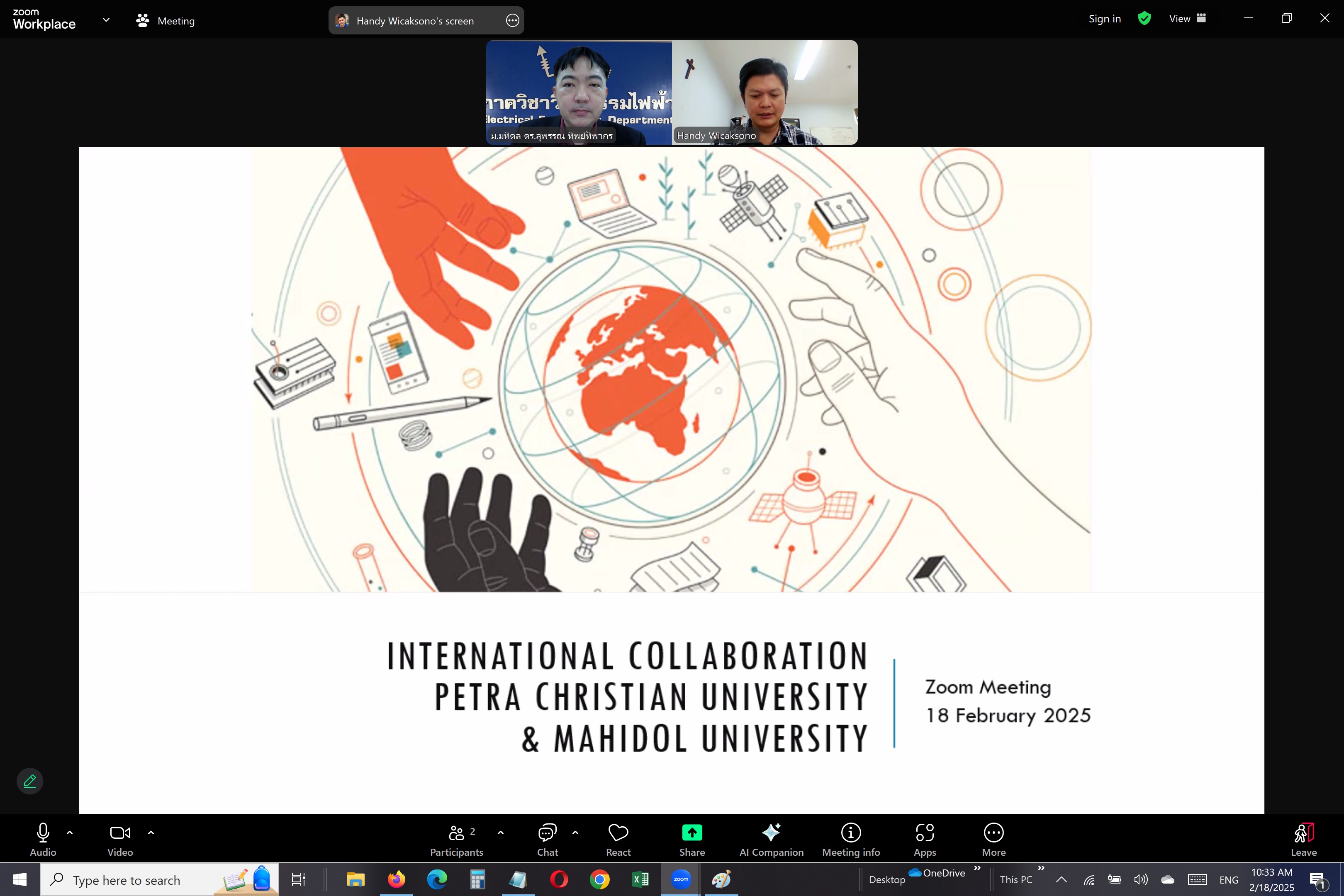Open the More options menu
1344x896 pixels.
(x=993, y=839)
